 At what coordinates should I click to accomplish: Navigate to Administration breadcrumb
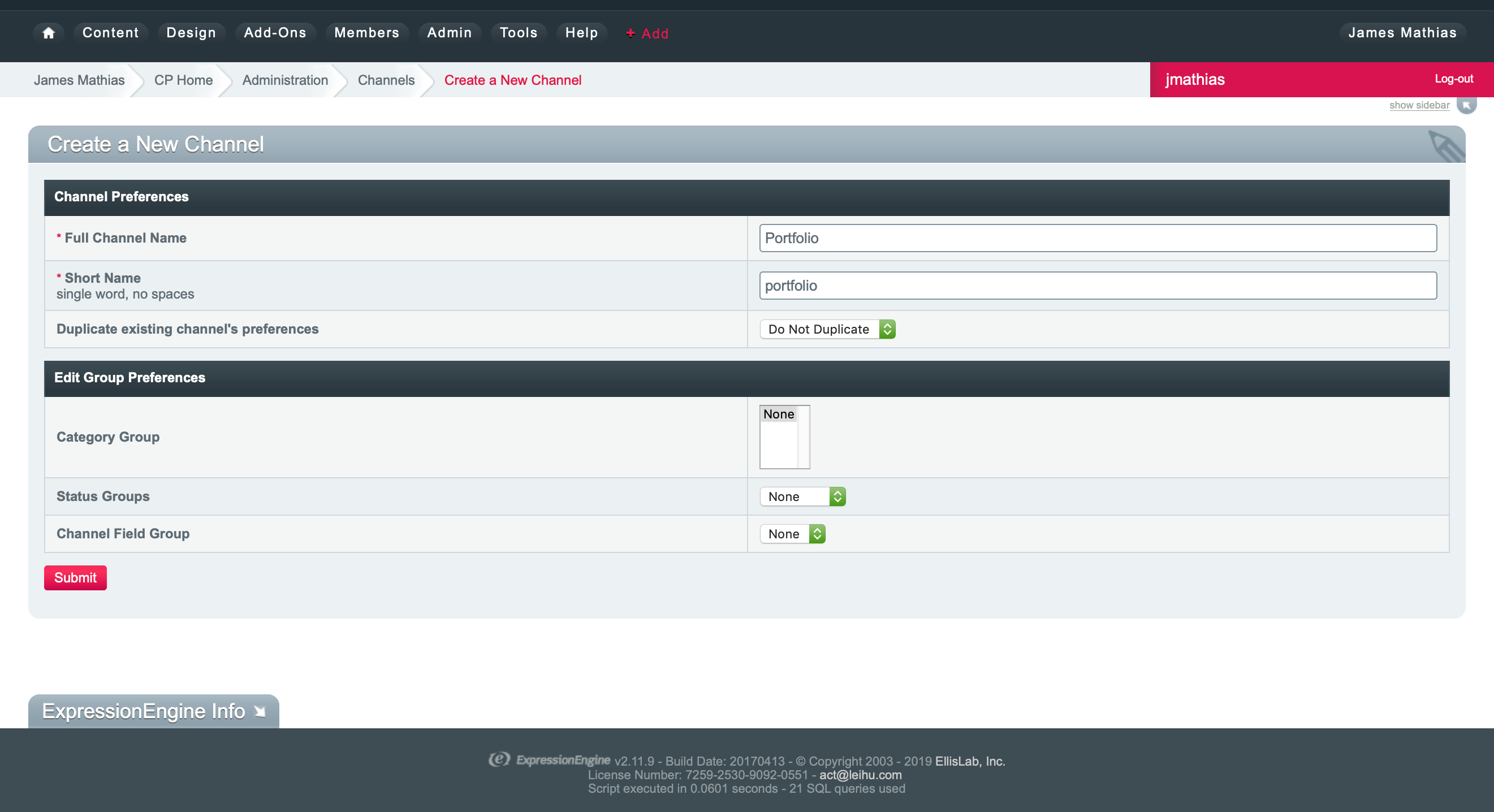point(285,80)
